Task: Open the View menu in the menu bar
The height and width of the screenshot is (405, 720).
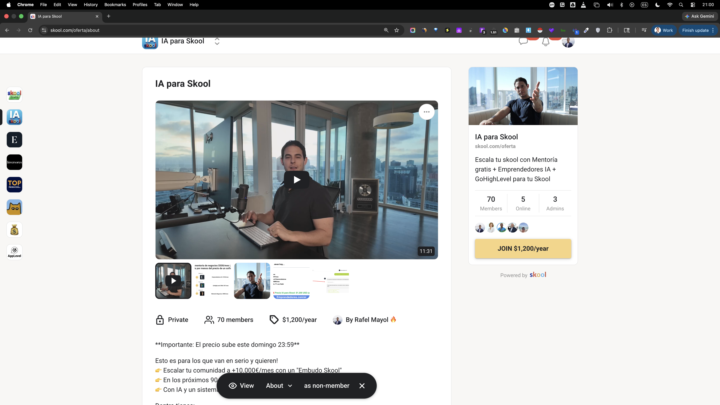Action: point(72,5)
